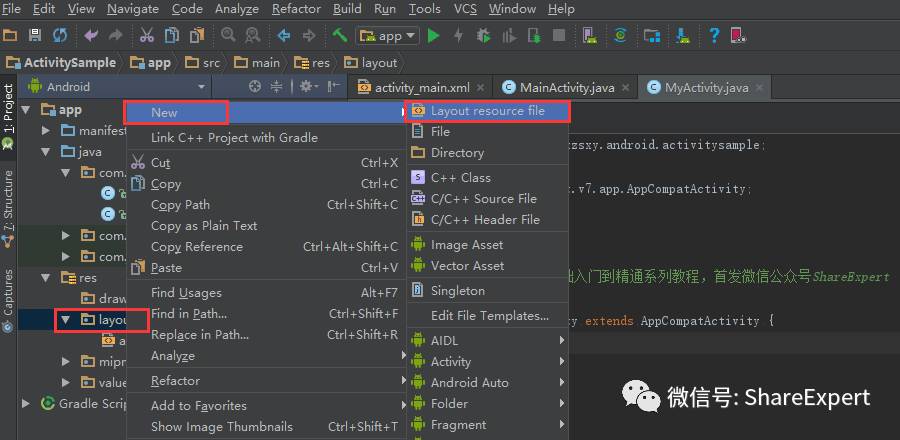Select C++ Class in New submenu
Image resolution: width=900 pixels, height=440 pixels.
tap(487, 178)
